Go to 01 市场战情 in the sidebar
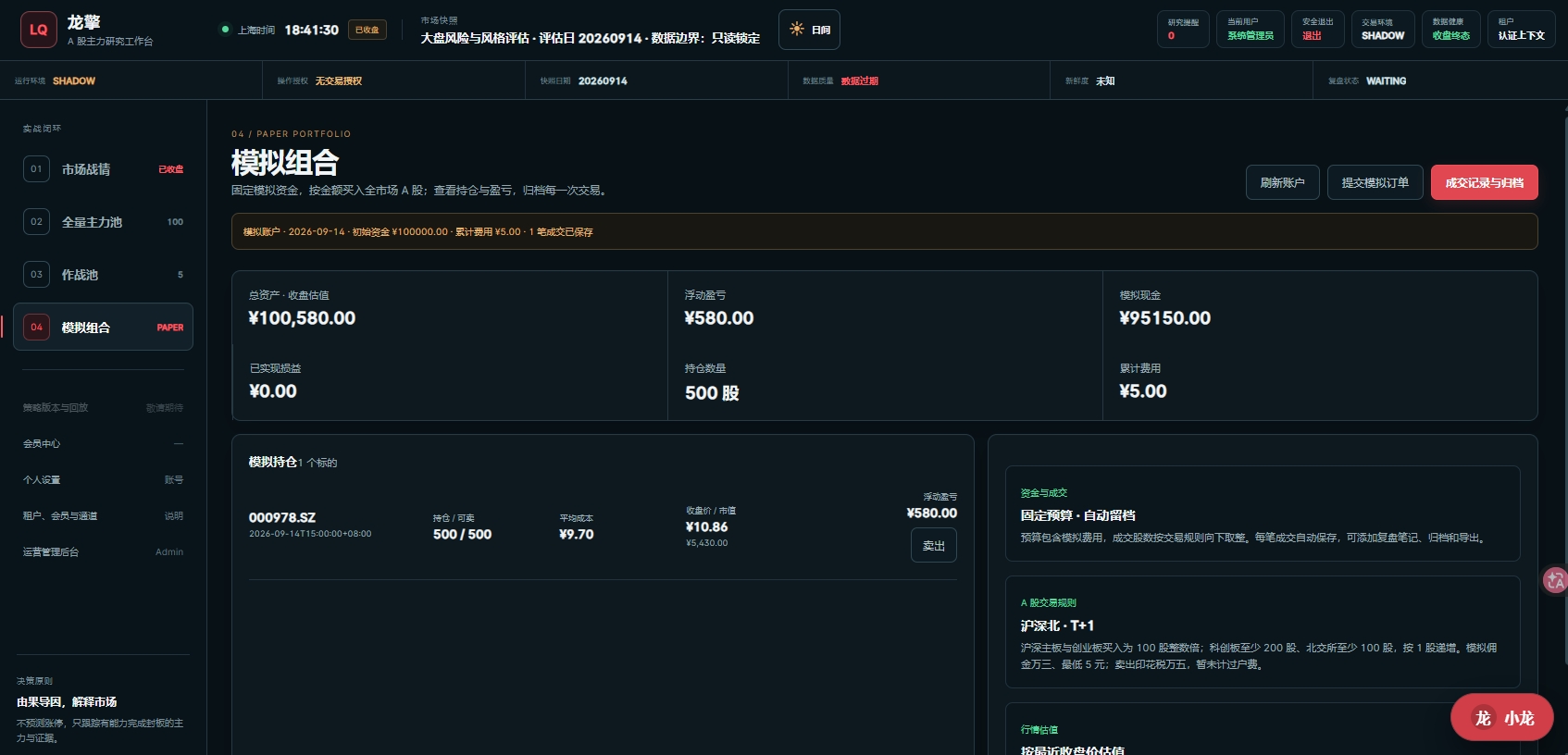This screenshot has width=1568, height=755. (103, 169)
